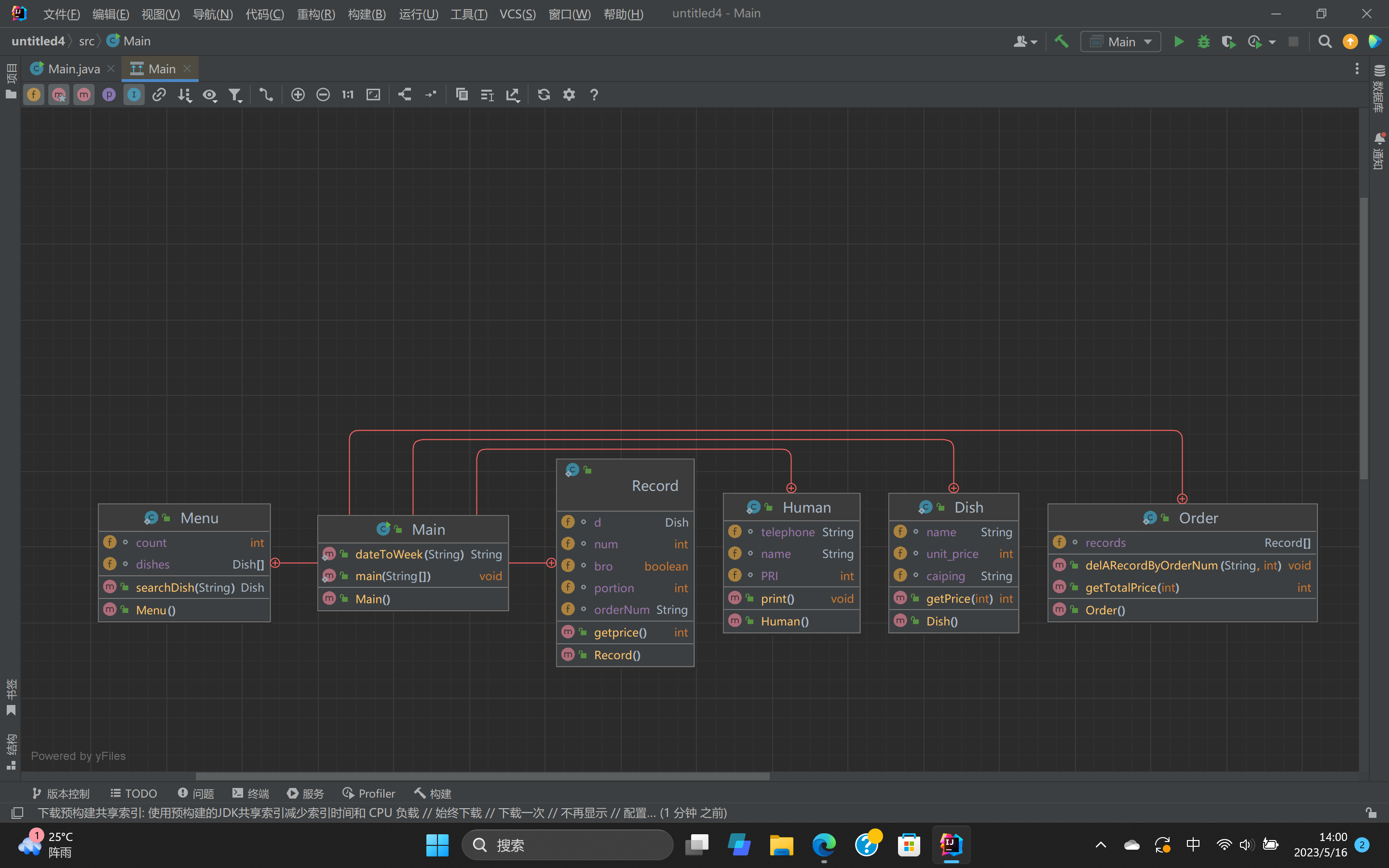Toggle Inner Classes visibility button
This screenshot has height=868, width=1389.
click(x=134, y=95)
